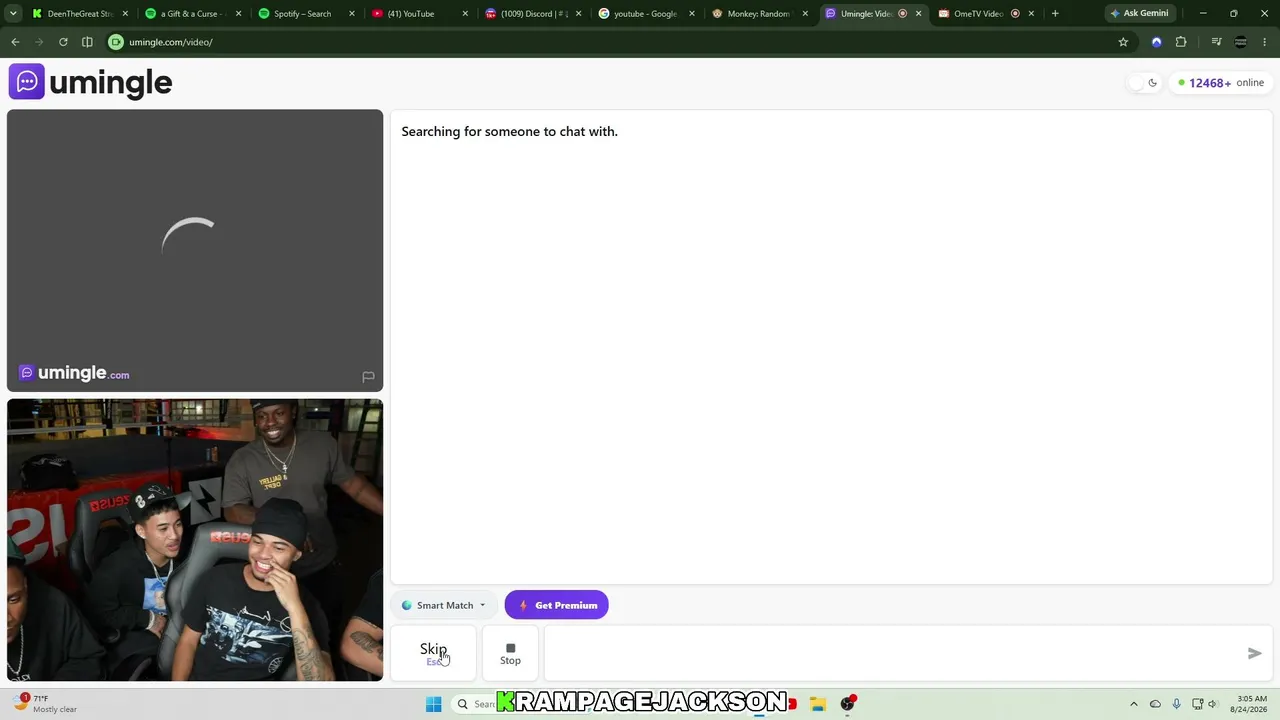
Task: Skip to the next stranger
Action: coord(433,653)
